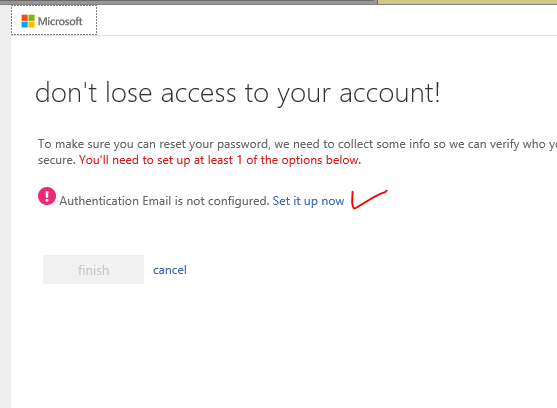Click the pink exclamation warning icon
Screen dimensions: 557x408
[47, 196]
